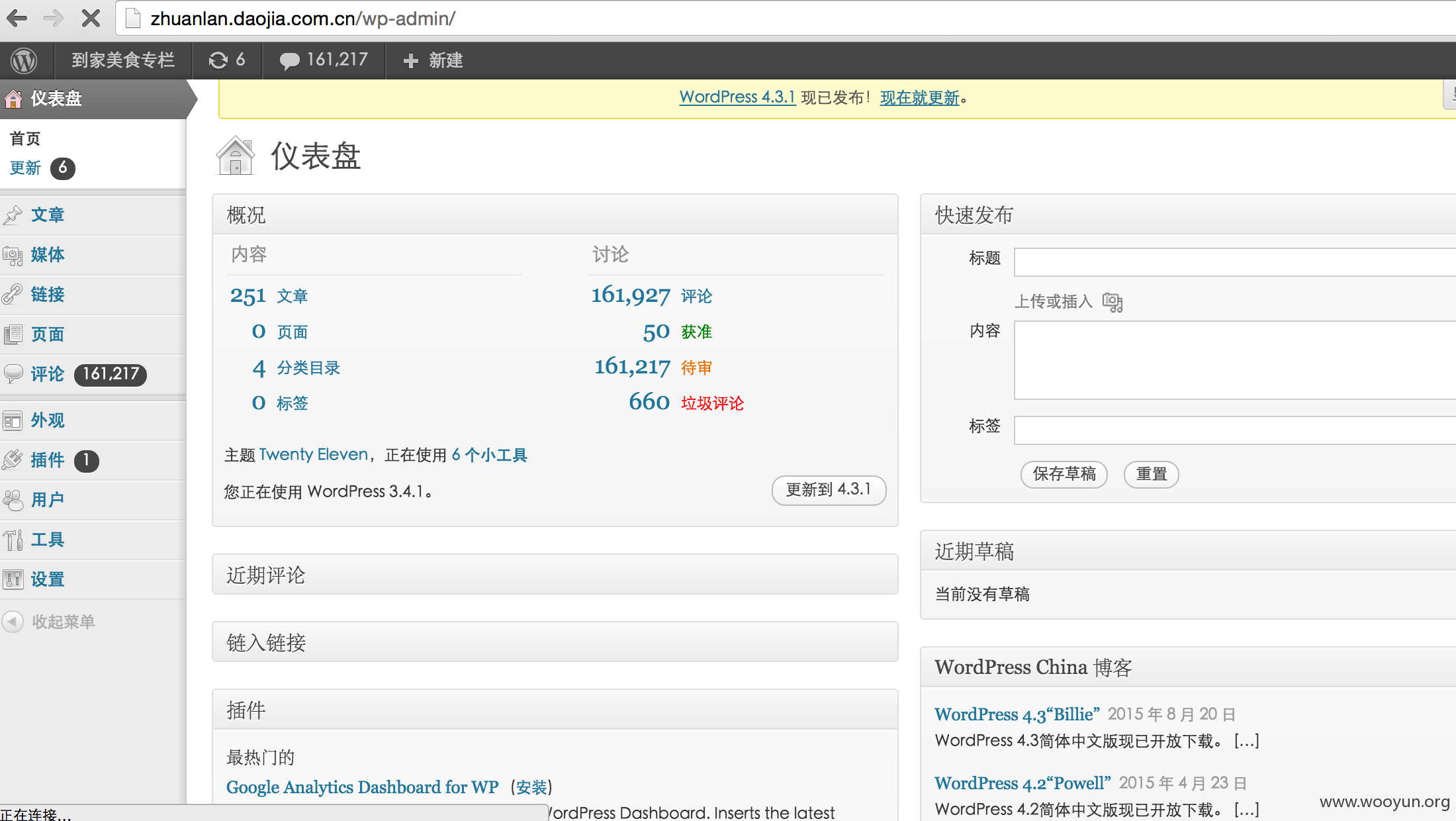Click the plus icon for 新建
1456x821 pixels.
410,61
